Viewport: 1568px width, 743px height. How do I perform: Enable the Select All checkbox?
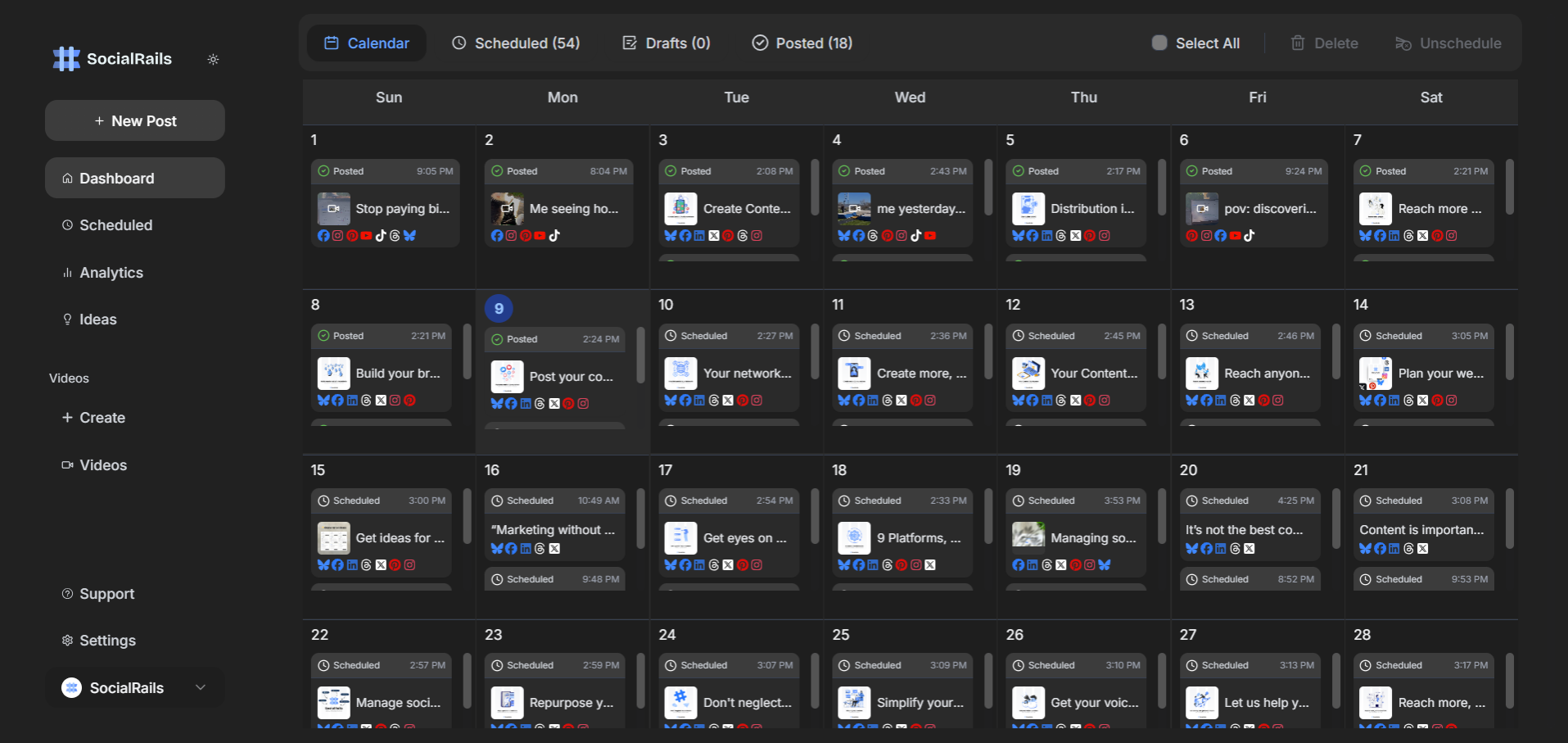pyautogui.click(x=1159, y=43)
